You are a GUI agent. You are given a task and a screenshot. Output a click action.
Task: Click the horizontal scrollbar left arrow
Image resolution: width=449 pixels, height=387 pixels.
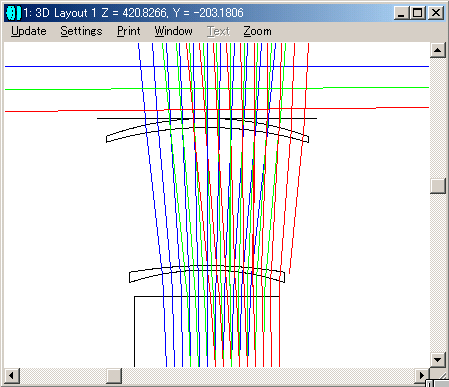coord(12,376)
